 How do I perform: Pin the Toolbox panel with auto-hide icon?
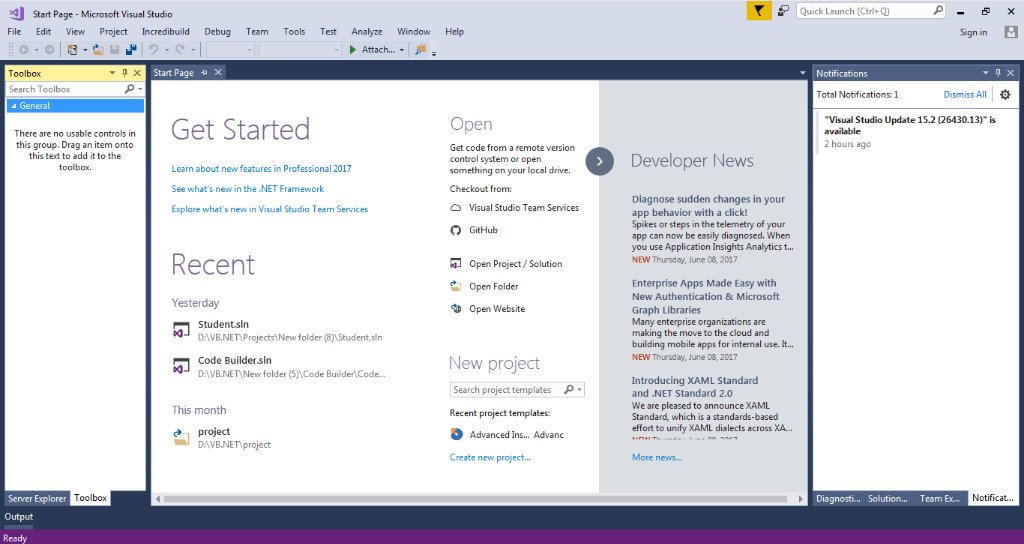125,73
